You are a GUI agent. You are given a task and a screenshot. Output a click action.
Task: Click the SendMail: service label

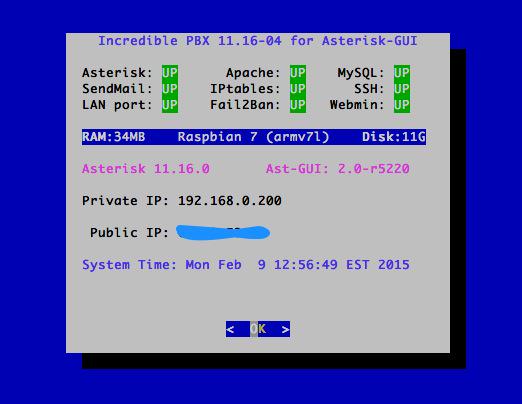(117, 89)
